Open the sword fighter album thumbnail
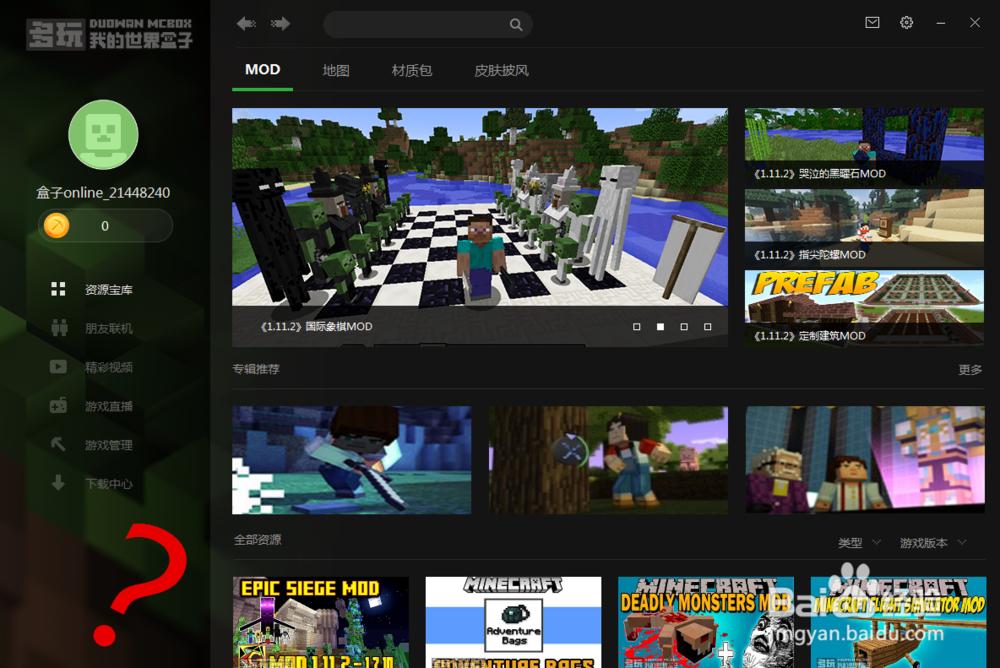Image resolution: width=1000 pixels, height=668 pixels. [x=351, y=460]
